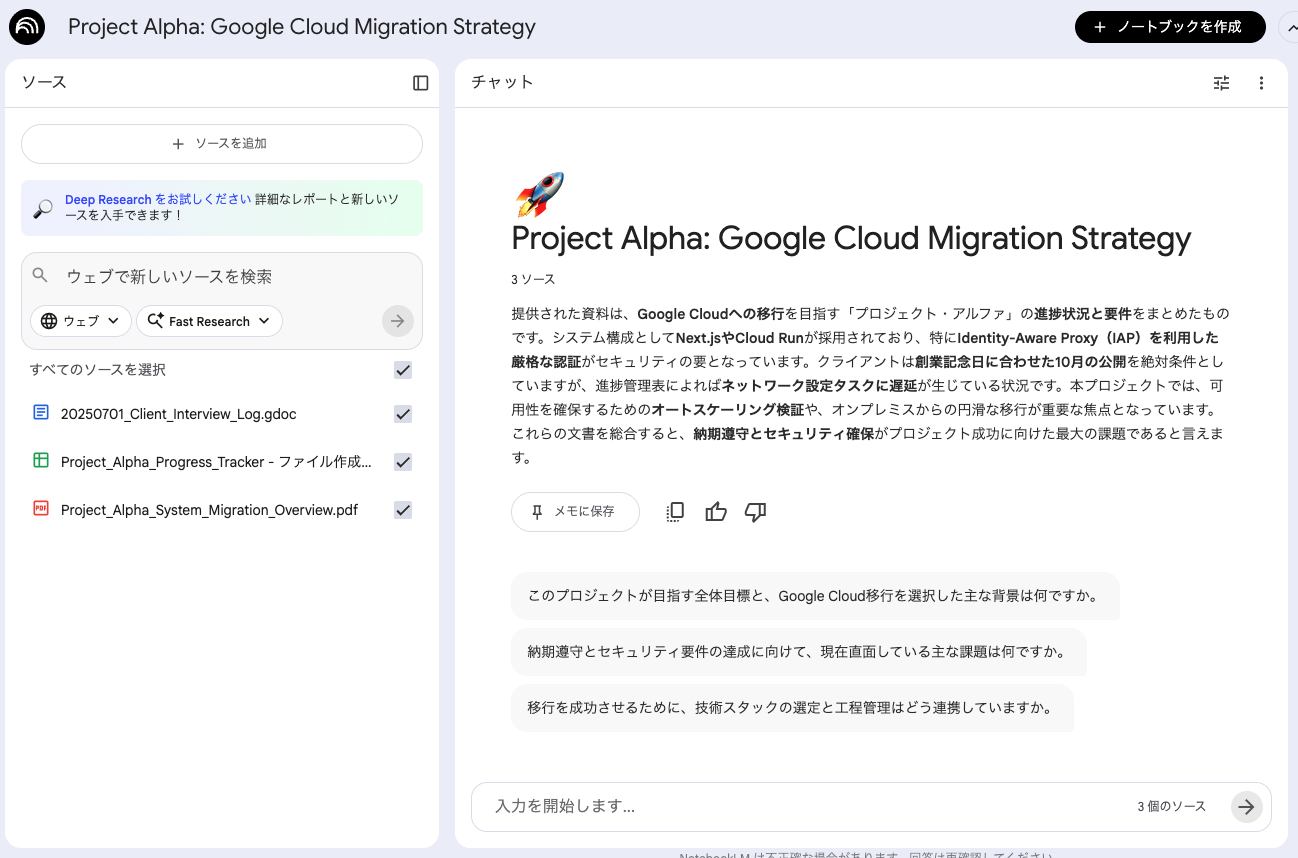Focus the chat input field 入力を開始します

(800, 806)
